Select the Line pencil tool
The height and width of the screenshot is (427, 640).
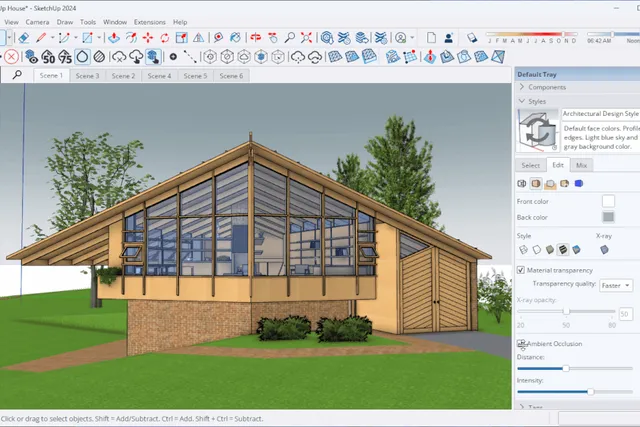coord(41,38)
